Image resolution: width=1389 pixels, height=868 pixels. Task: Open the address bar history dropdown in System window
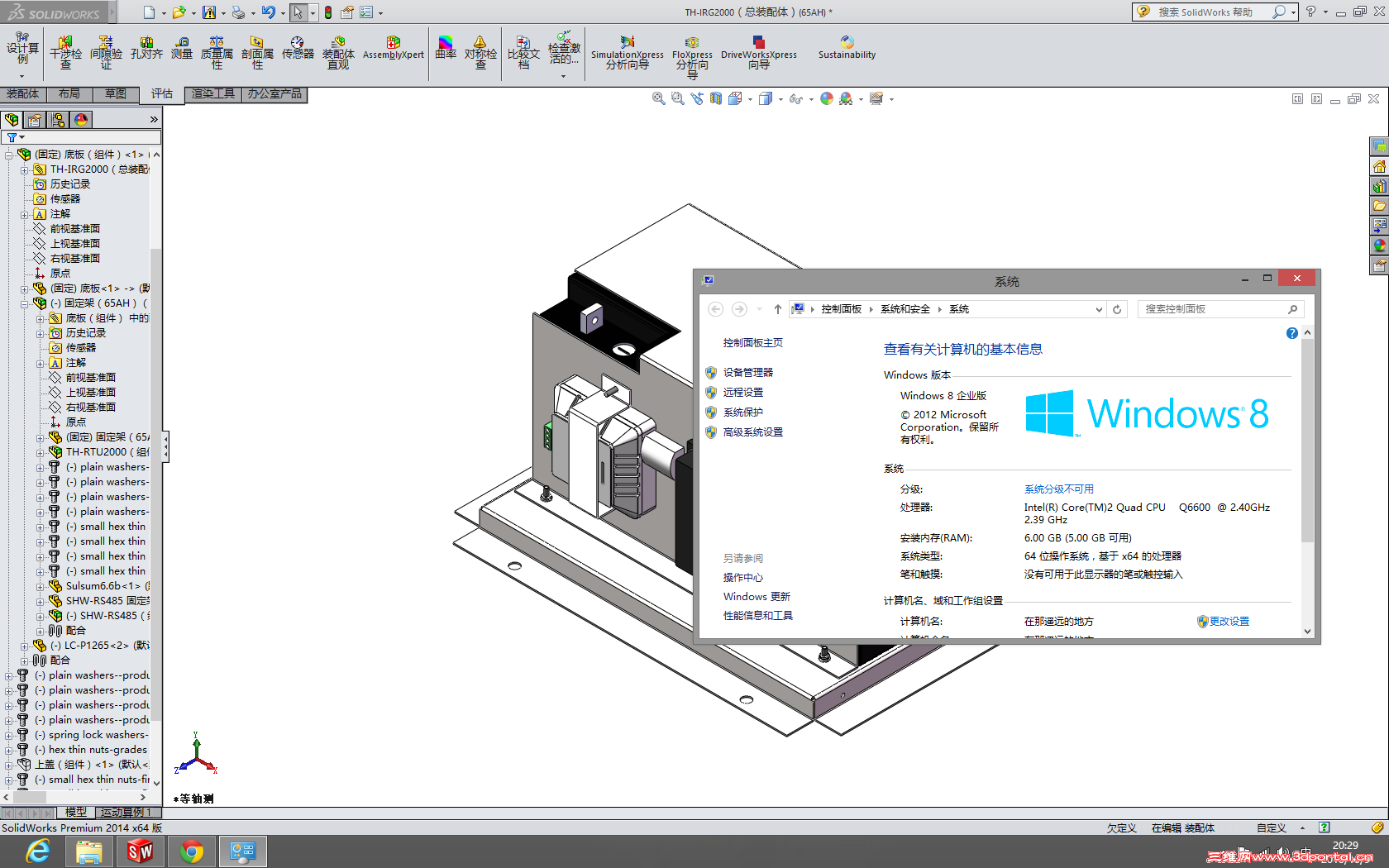(x=1099, y=309)
